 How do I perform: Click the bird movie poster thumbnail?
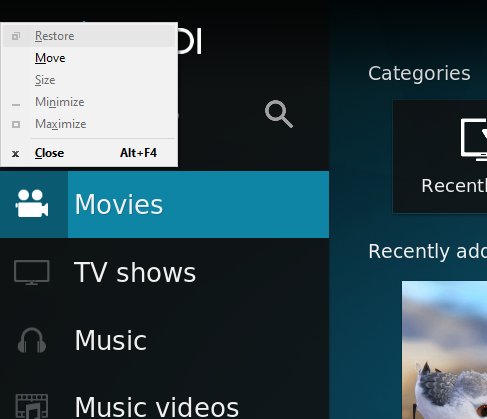pos(444,350)
